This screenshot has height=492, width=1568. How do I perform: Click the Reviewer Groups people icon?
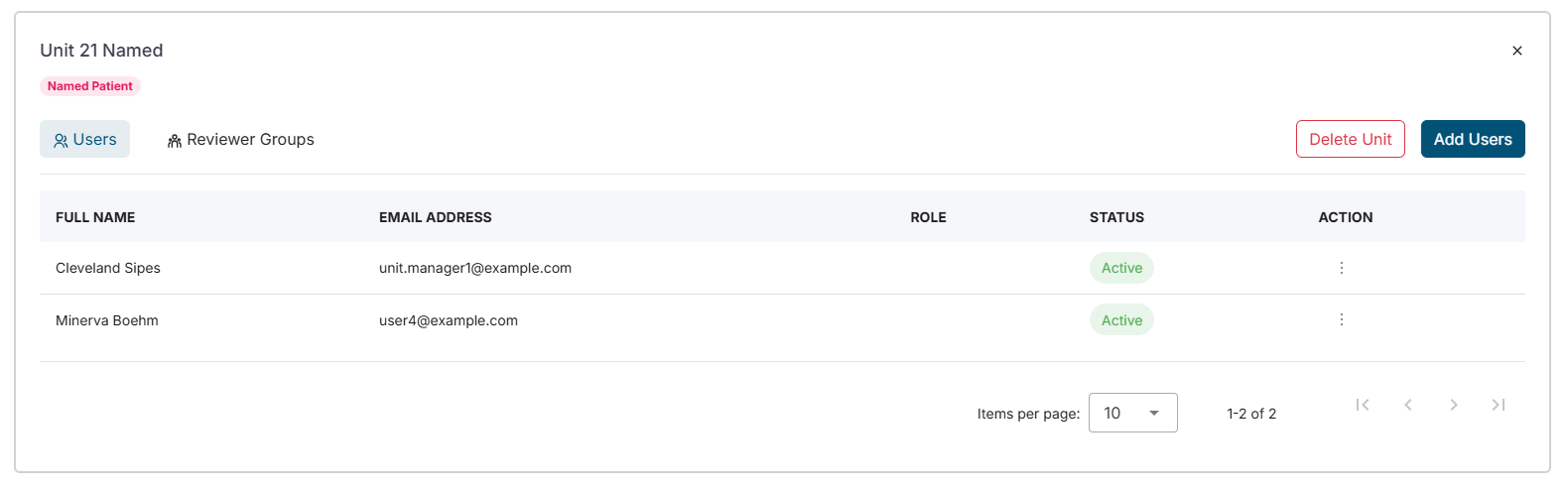tap(175, 141)
